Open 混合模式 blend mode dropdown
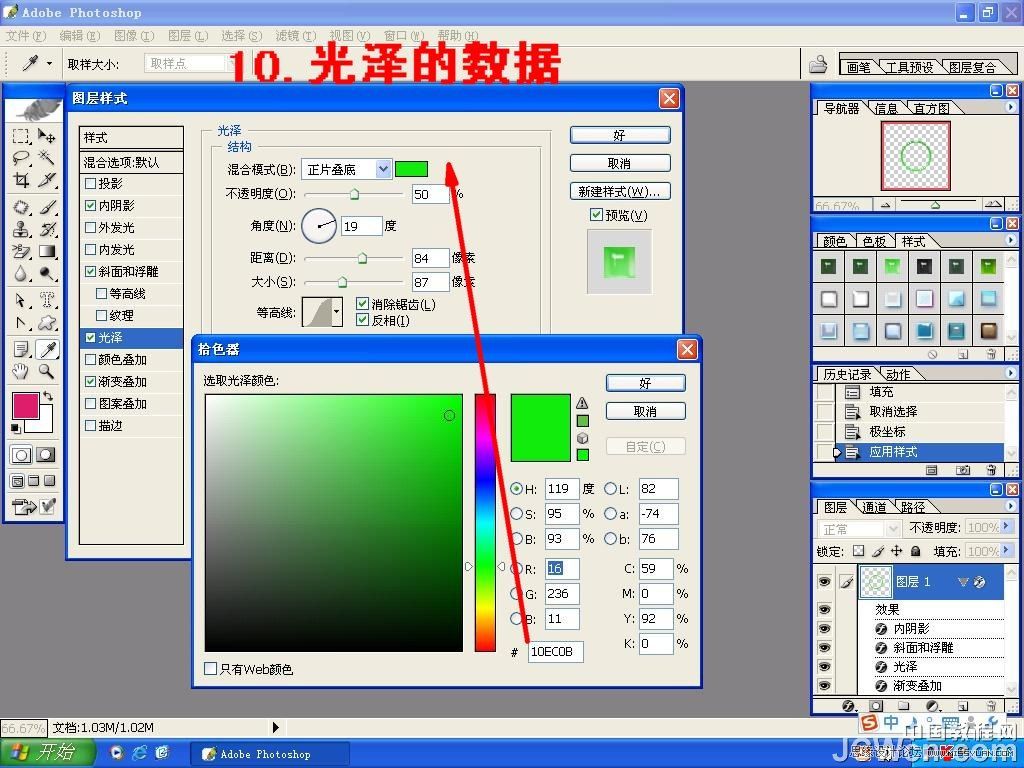This screenshot has height=768, width=1024. tap(383, 169)
